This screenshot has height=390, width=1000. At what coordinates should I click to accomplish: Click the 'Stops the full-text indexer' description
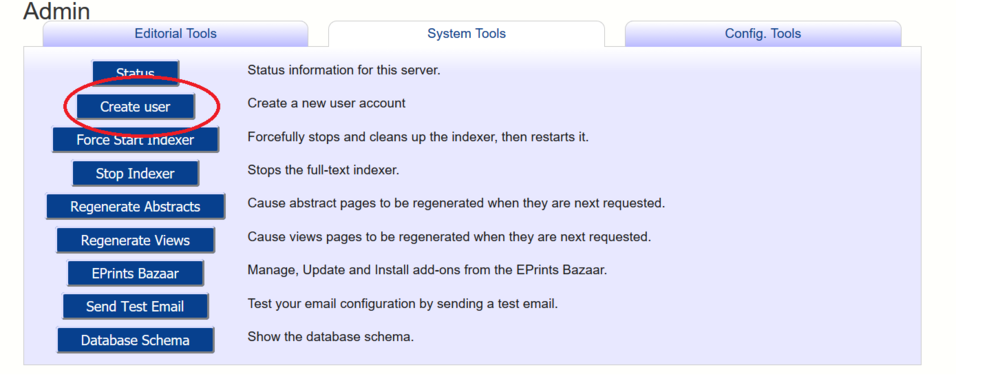click(x=323, y=170)
